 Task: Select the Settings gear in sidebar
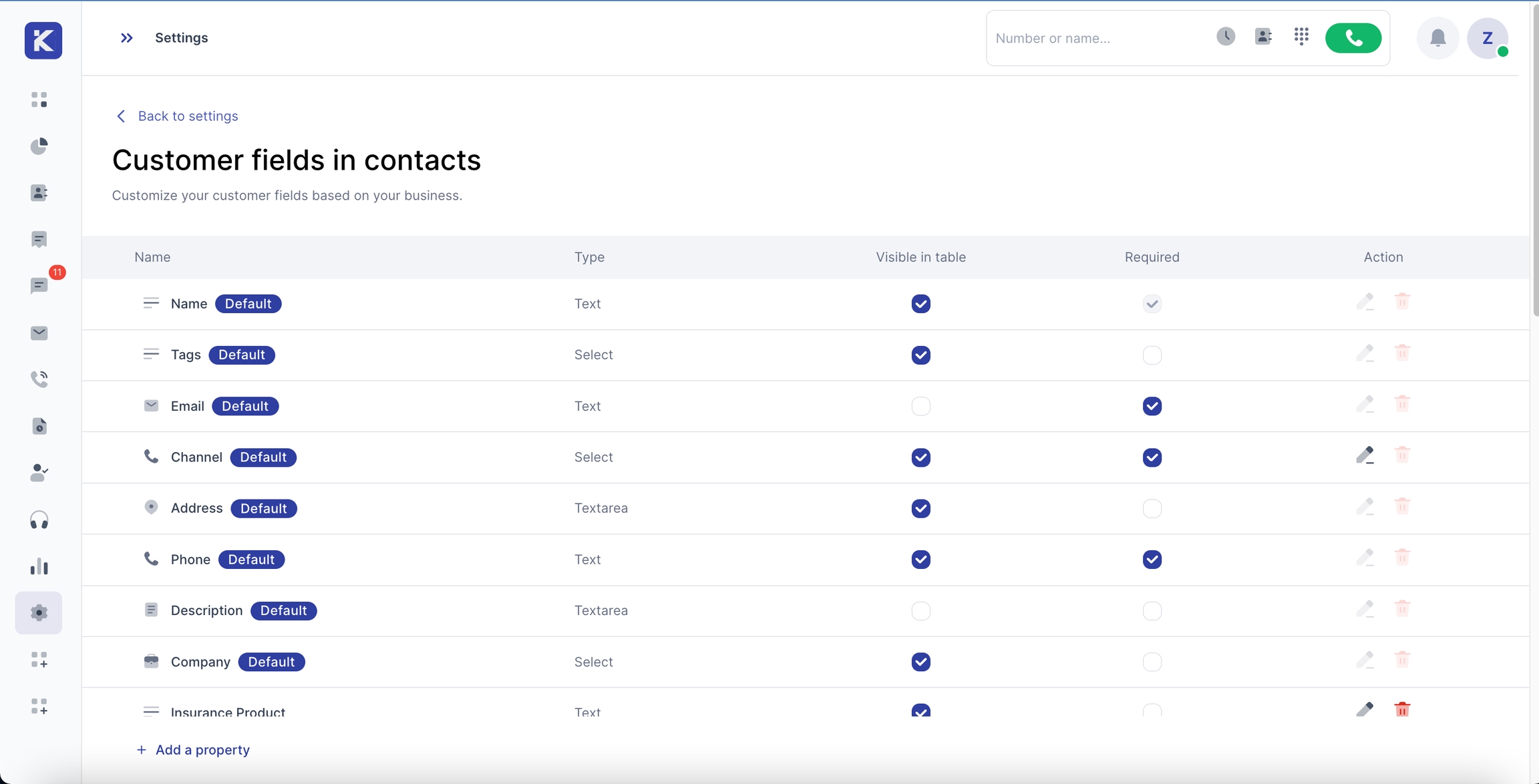pos(39,612)
